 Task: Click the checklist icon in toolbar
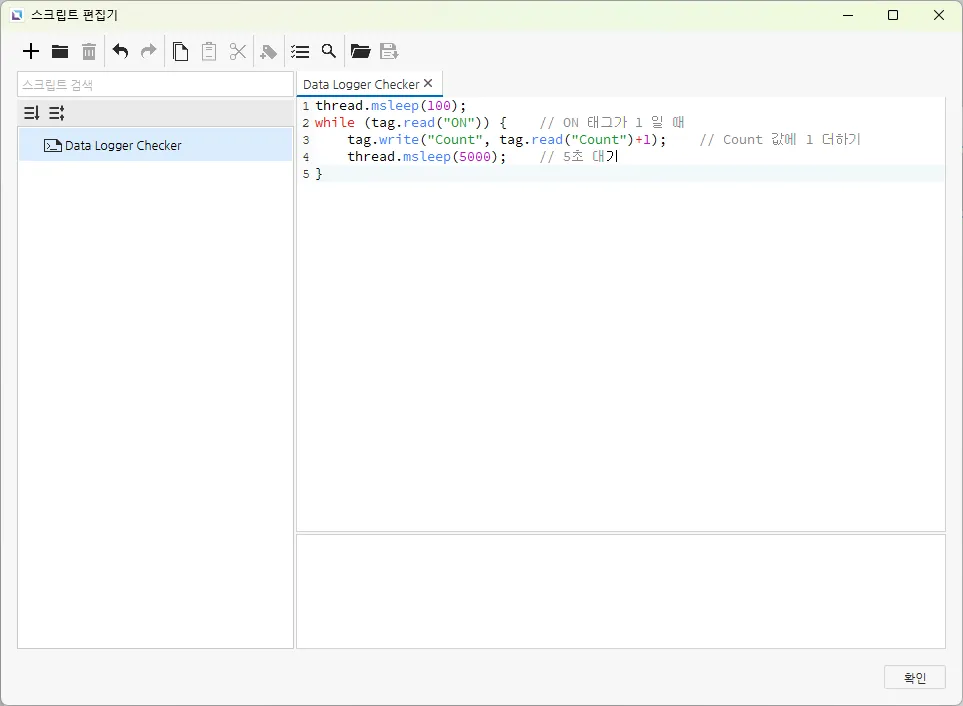click(299, 51)
